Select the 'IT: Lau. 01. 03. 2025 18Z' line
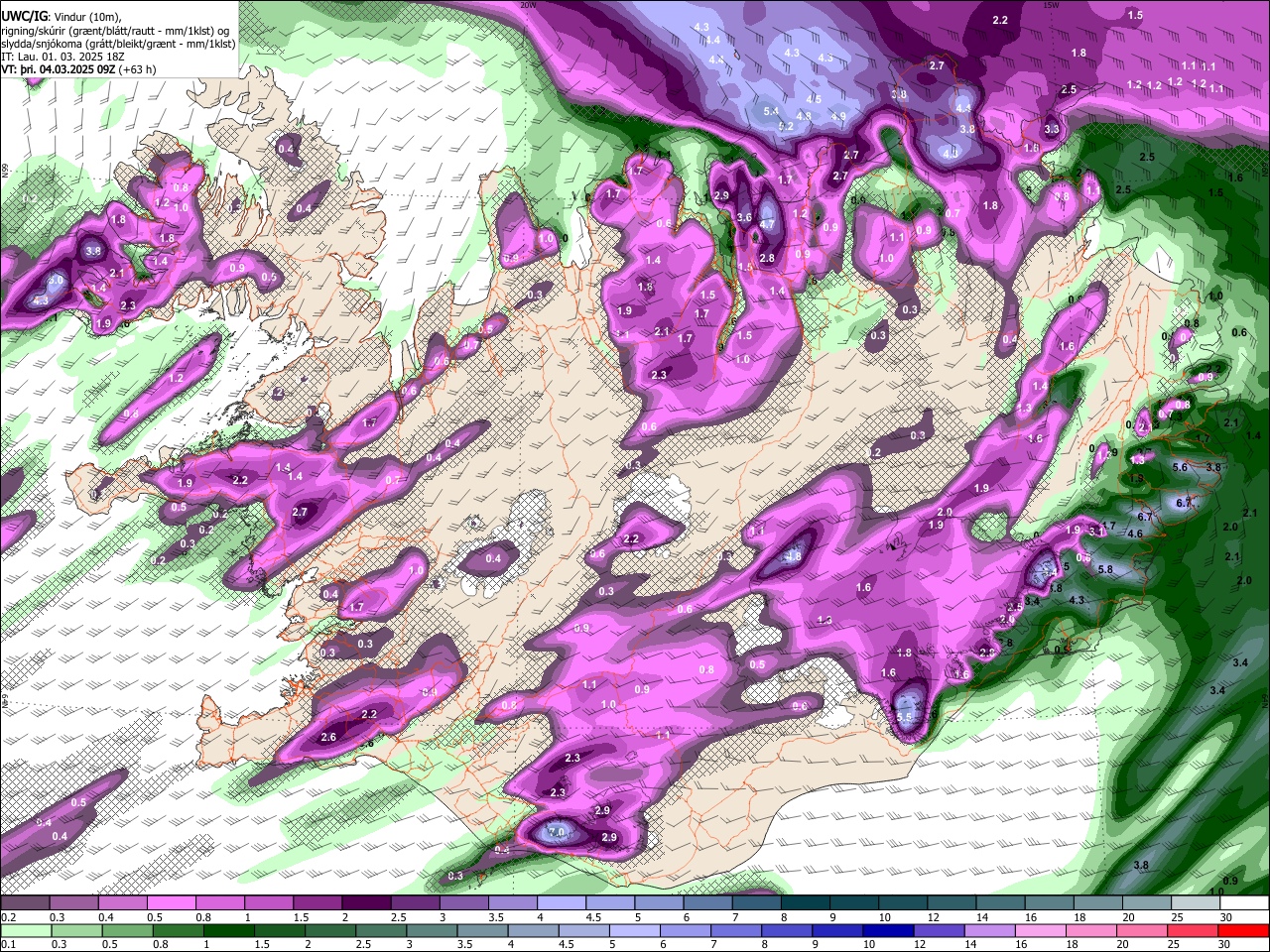The width and height of the screenshot is (1270, 952). (x=63, y=58)
